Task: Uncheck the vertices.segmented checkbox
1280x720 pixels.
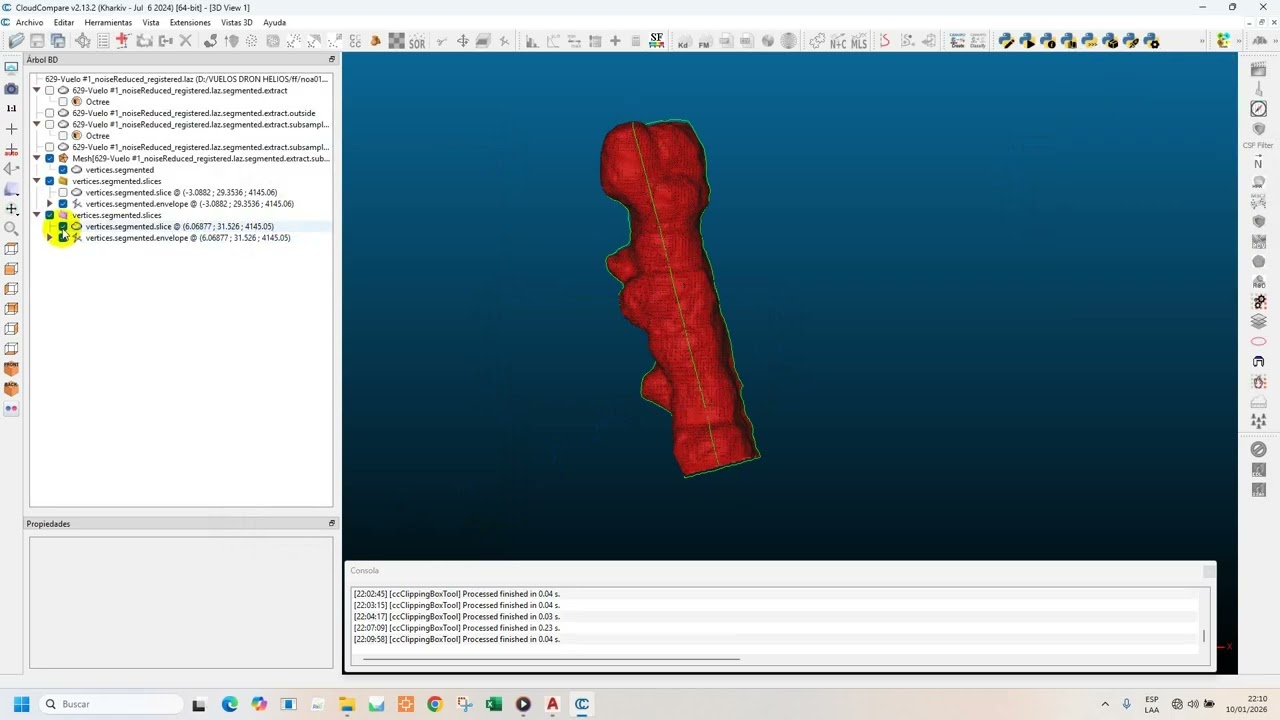Action: (x=63, y=170)
